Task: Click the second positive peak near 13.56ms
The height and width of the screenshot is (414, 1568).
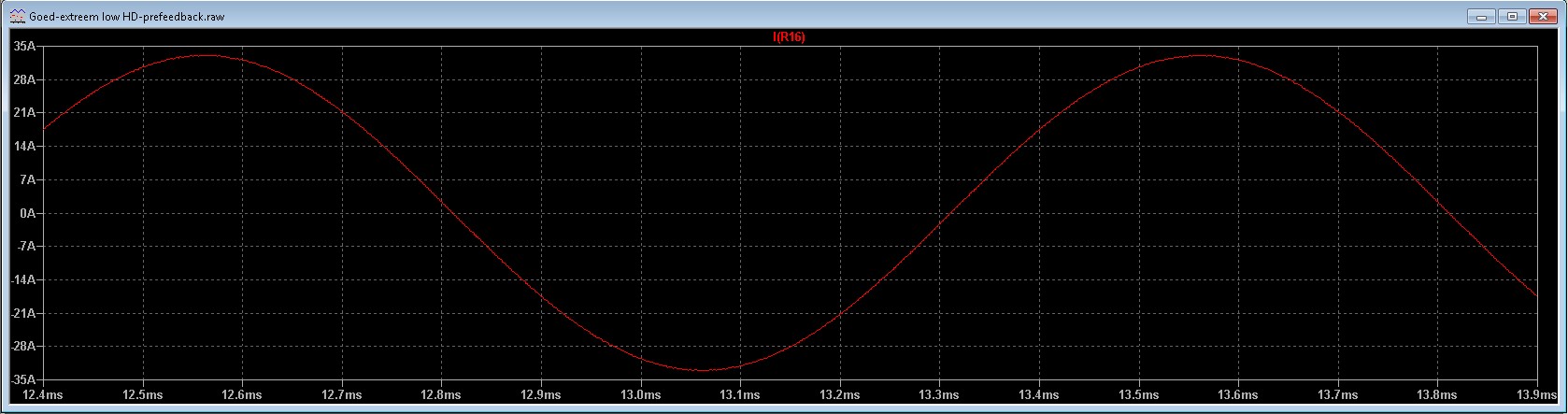Action: tap(1201, 55)
